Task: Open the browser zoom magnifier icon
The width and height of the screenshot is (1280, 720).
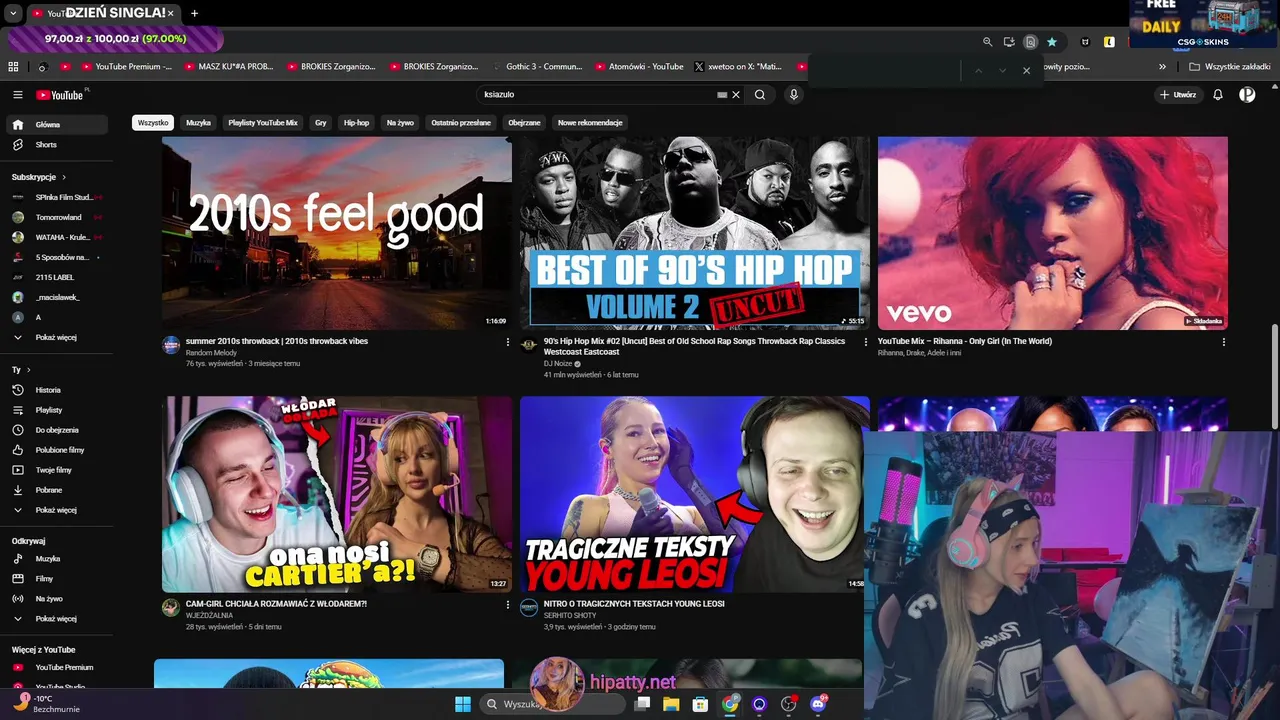Action: pos(988,42)
